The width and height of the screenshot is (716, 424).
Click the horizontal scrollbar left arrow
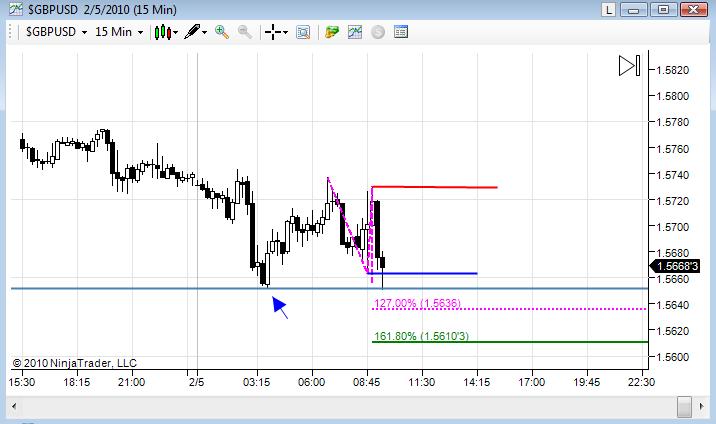[14, 406]
